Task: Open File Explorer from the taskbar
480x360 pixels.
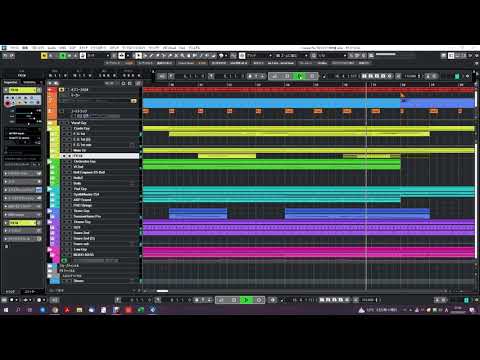Action: tap(79, 310)
